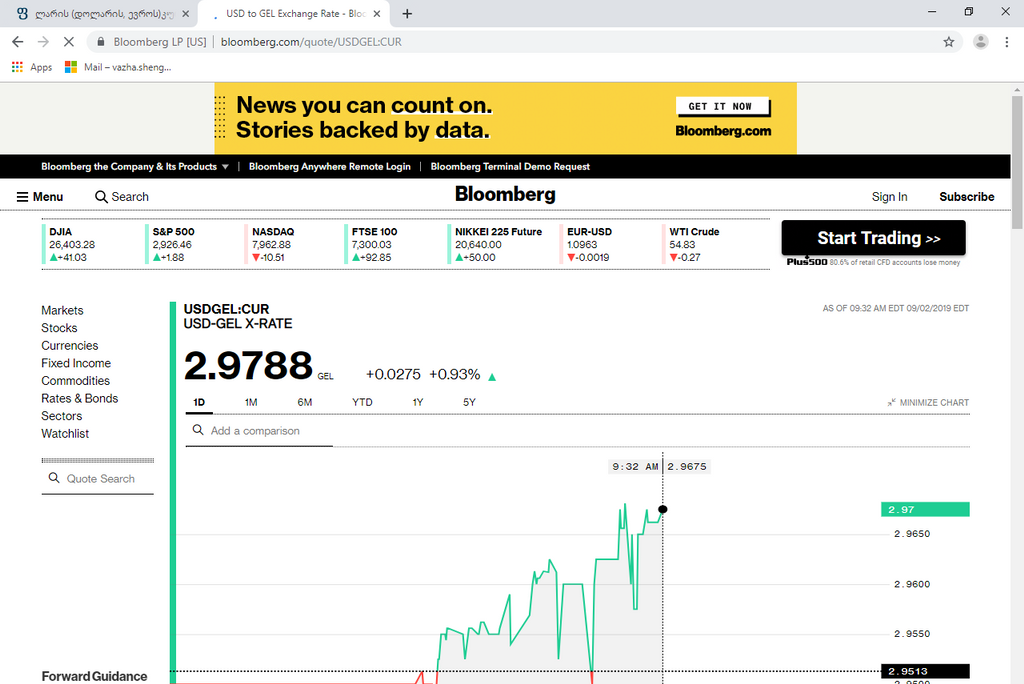Go to Commodities in the sidebar

pyautogui.click(x=75, y=381)
